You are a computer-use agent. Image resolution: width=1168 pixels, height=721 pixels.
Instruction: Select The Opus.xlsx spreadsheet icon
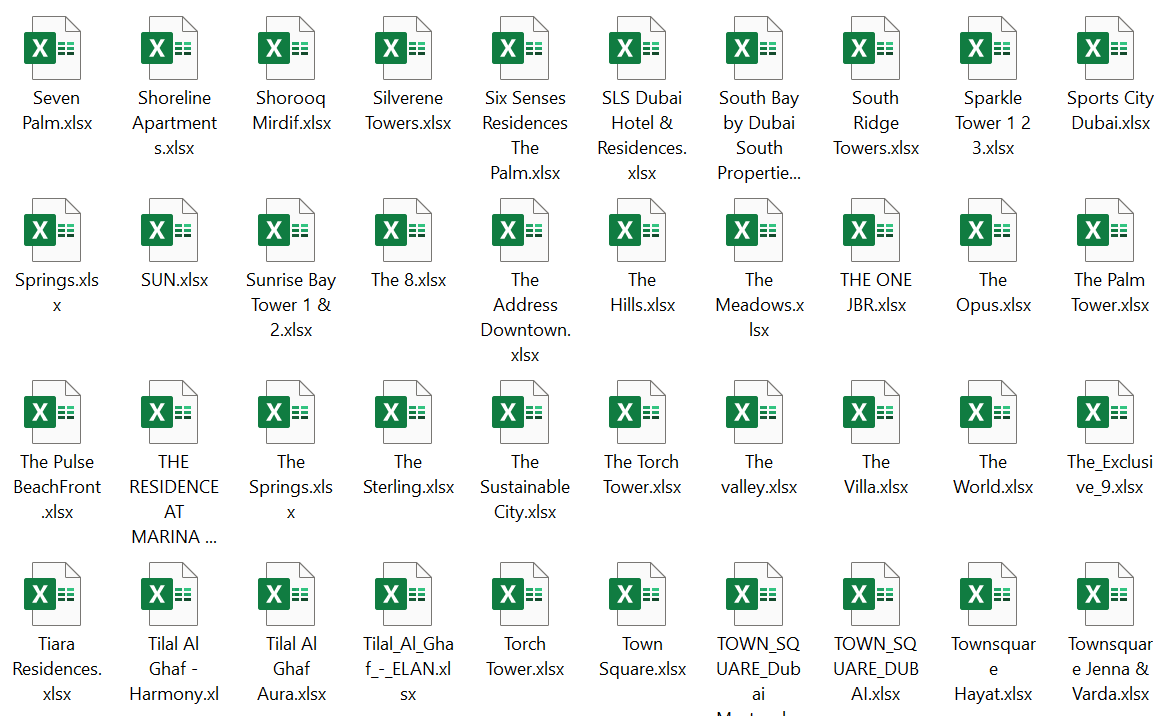[x=992, y=230]
